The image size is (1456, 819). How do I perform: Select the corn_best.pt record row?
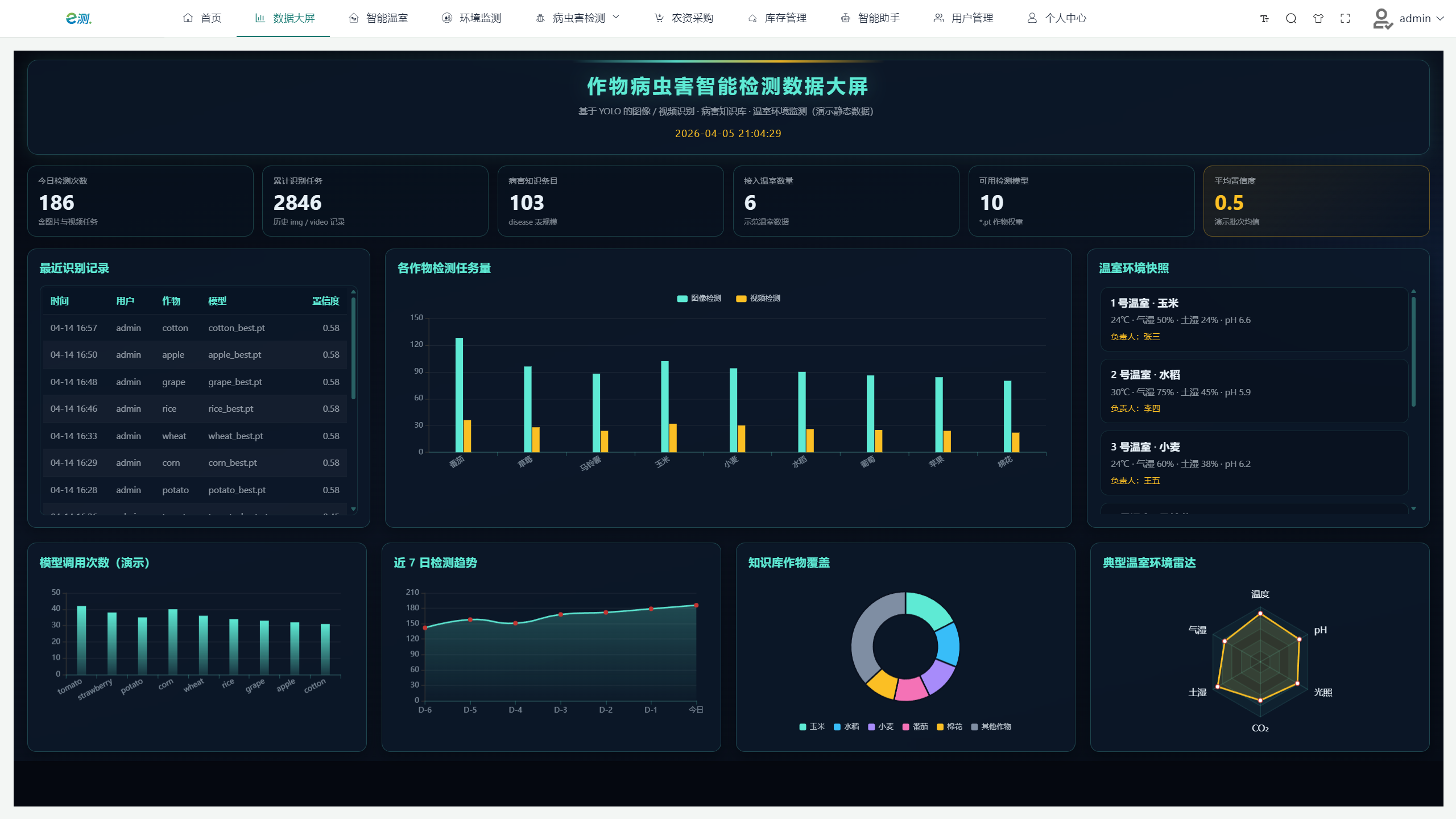[x=195, y=463]
